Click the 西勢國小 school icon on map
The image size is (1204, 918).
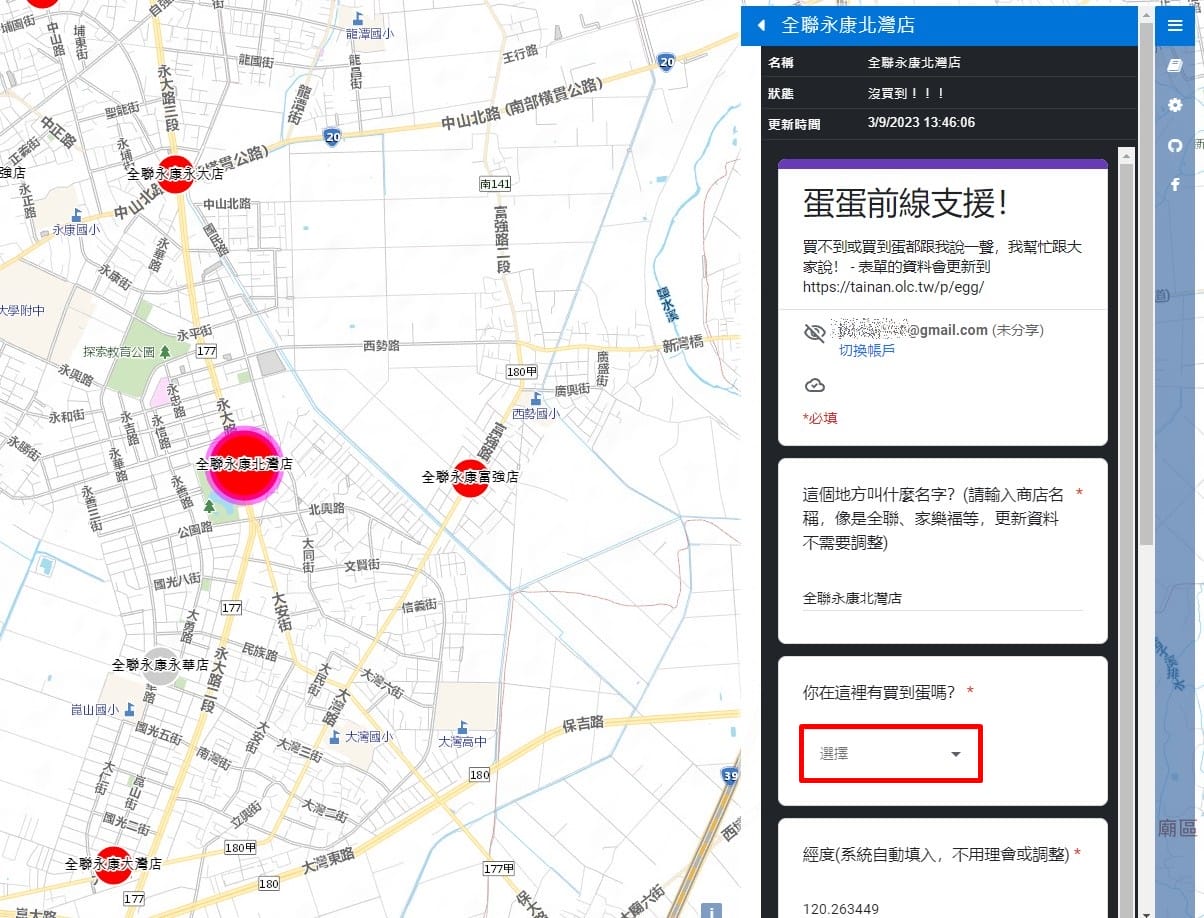point(536,399)
